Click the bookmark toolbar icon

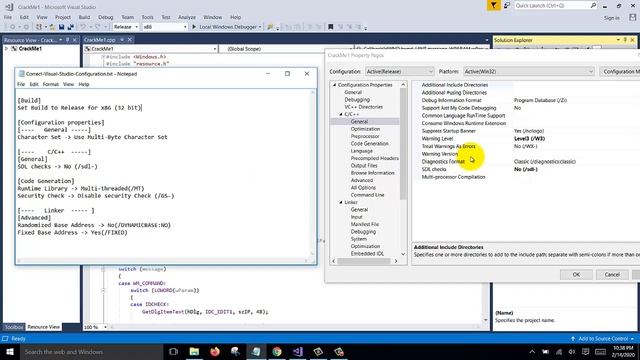click(331, 27)
